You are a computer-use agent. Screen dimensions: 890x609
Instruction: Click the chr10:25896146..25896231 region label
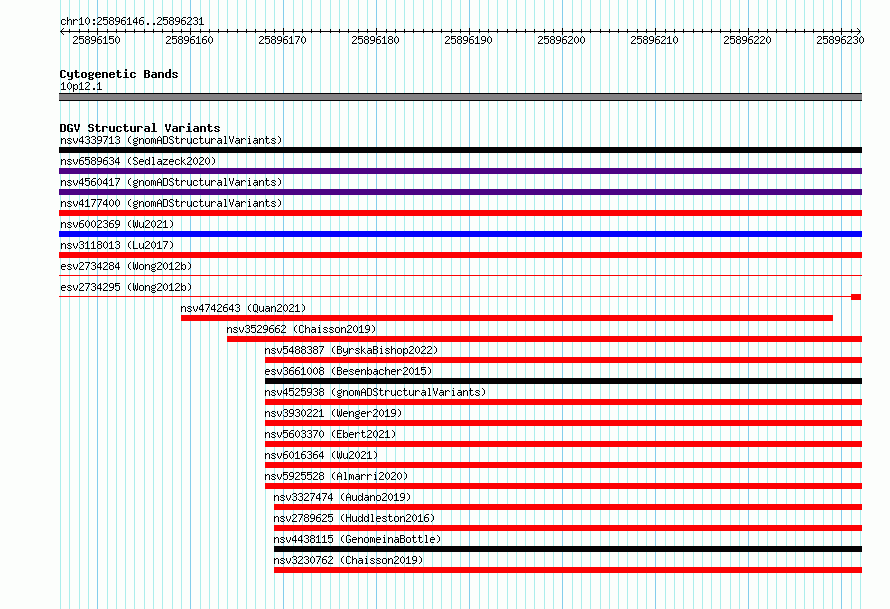pos(132,21)
